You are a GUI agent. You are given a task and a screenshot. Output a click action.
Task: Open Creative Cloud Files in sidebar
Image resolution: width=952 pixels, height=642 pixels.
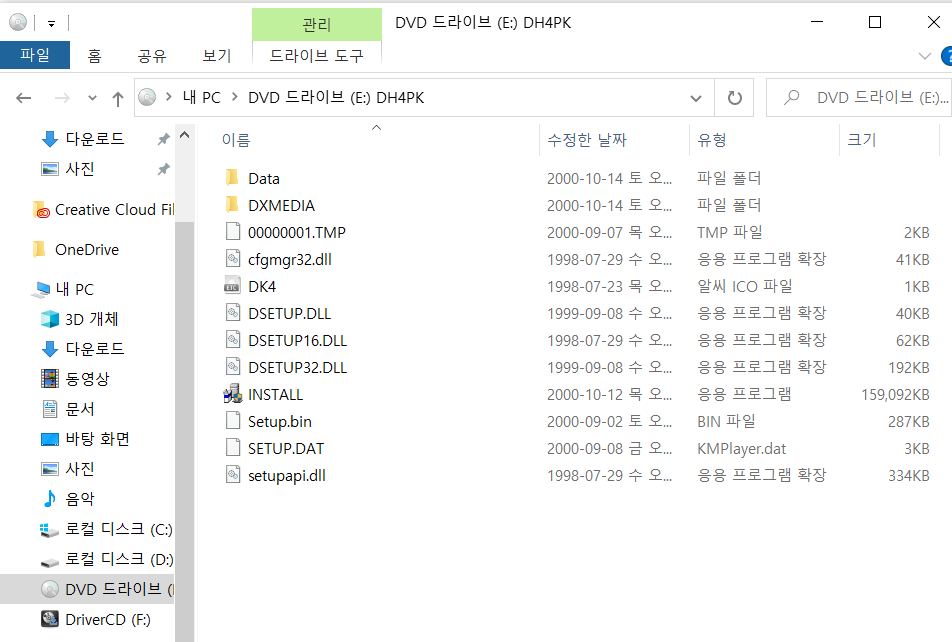[103, 210]
